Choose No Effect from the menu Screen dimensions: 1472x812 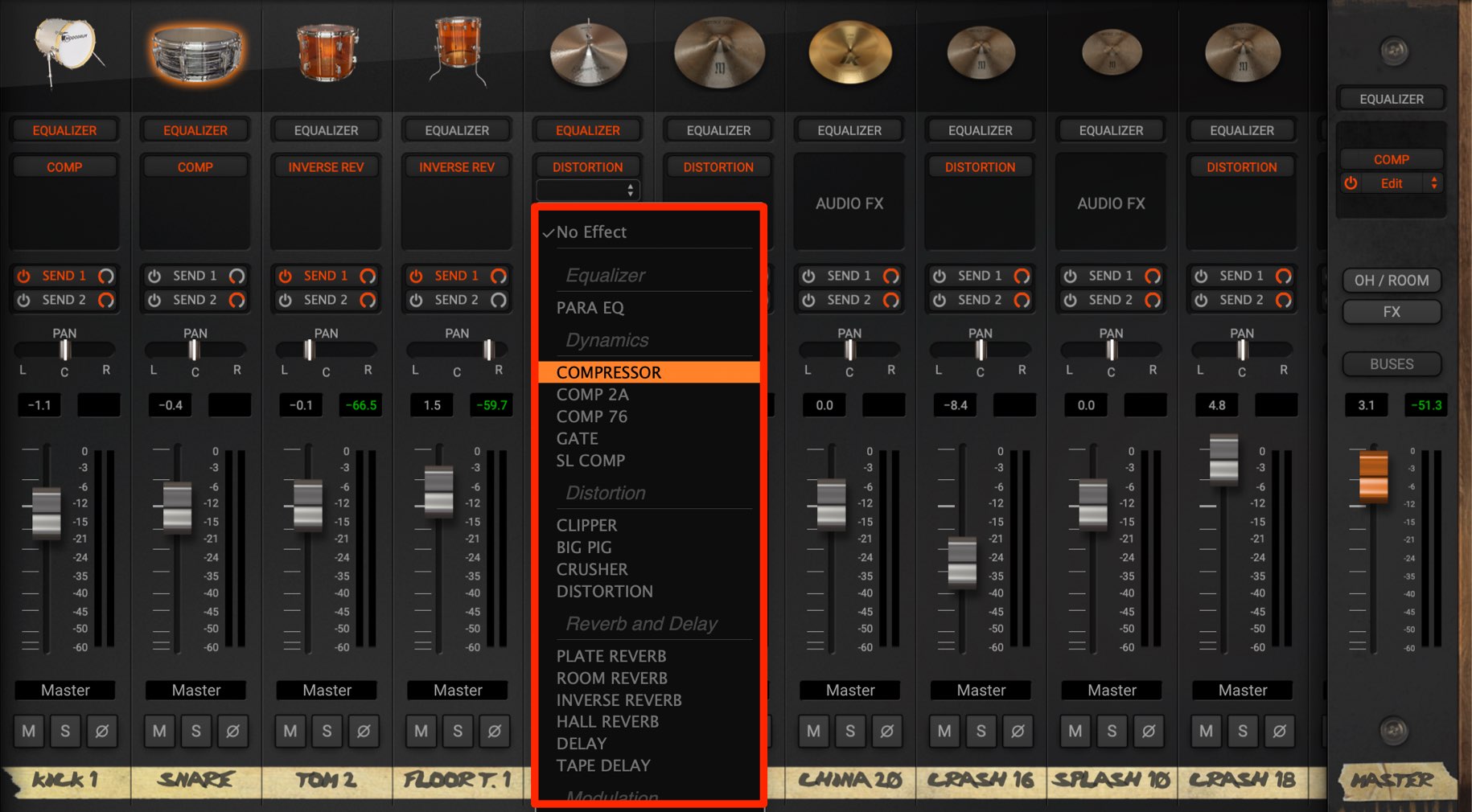(649, 232)
